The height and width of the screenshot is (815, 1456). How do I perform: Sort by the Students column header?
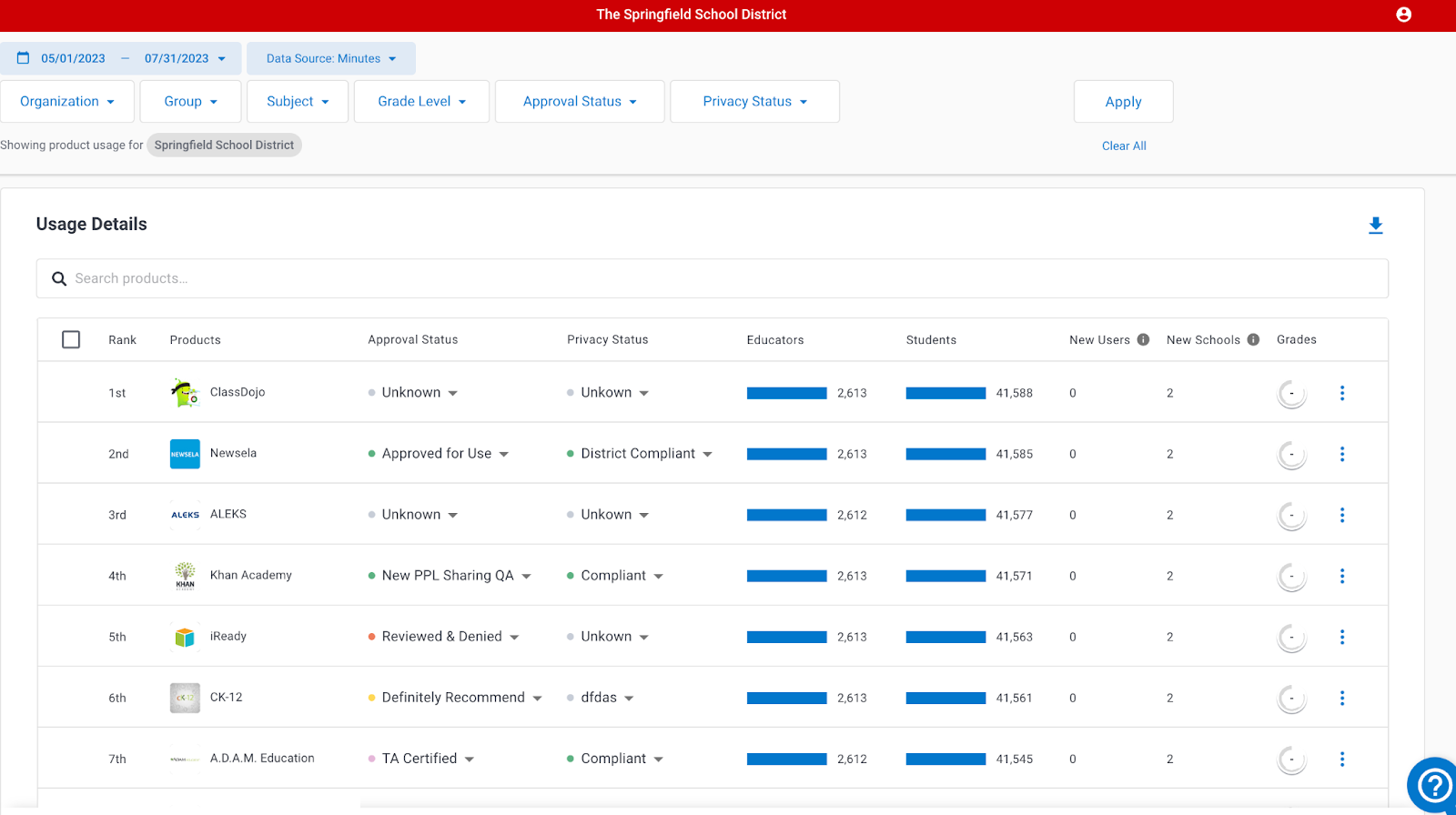coord(931,339)
